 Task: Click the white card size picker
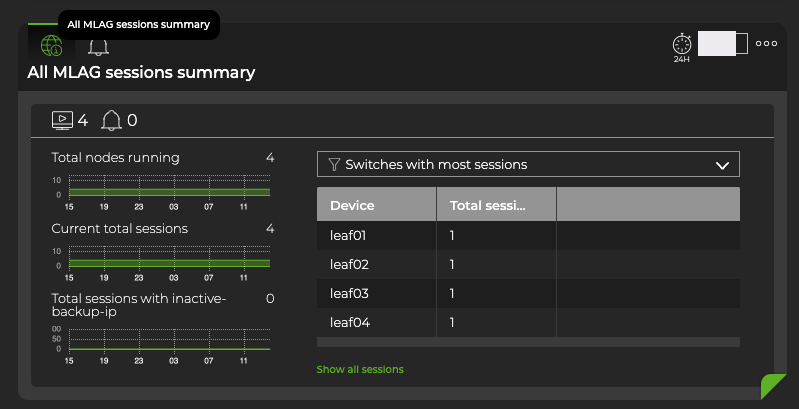(x=722, y=43)
